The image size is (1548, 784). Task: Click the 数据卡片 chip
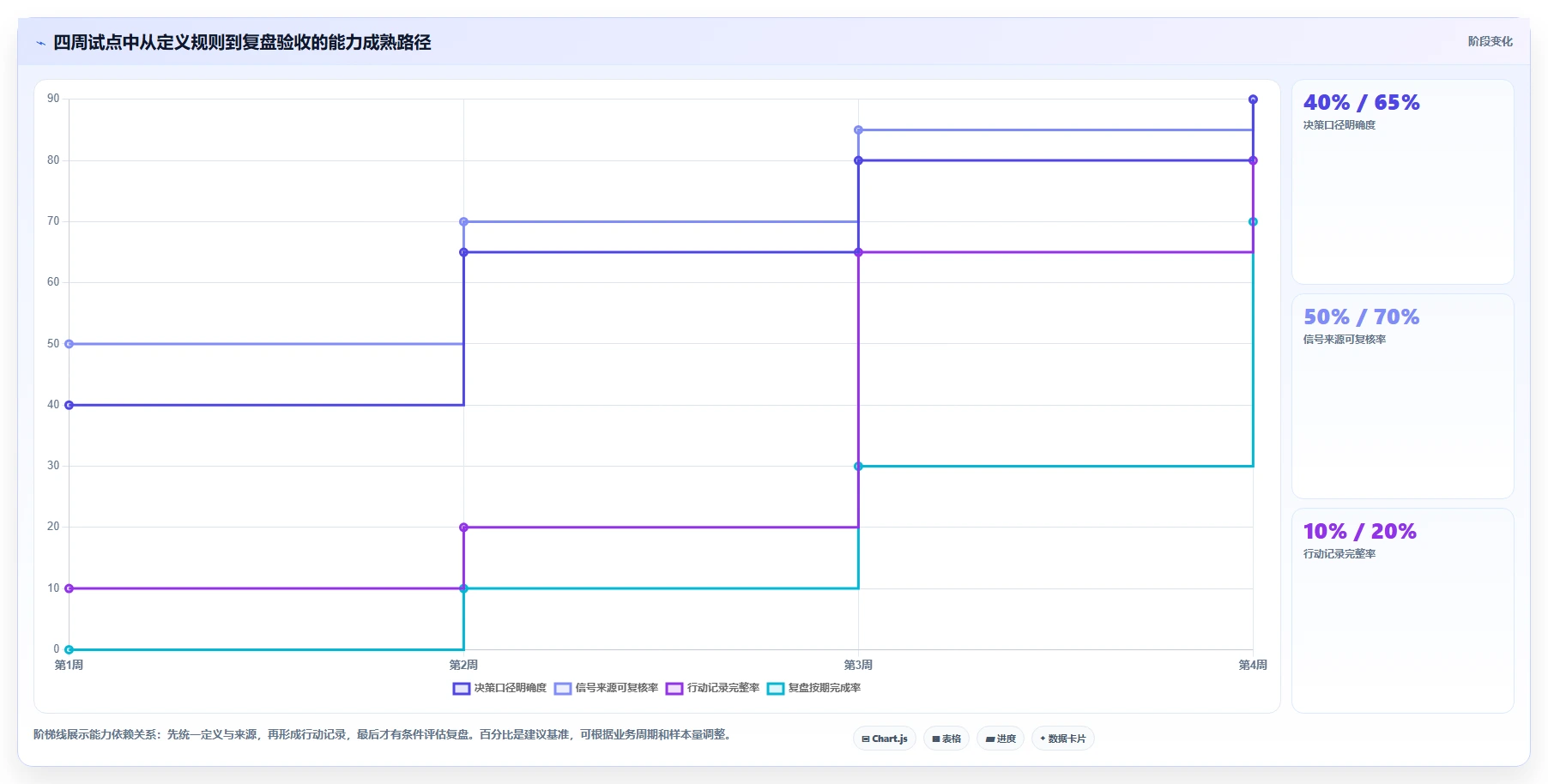coord(1063,739)
